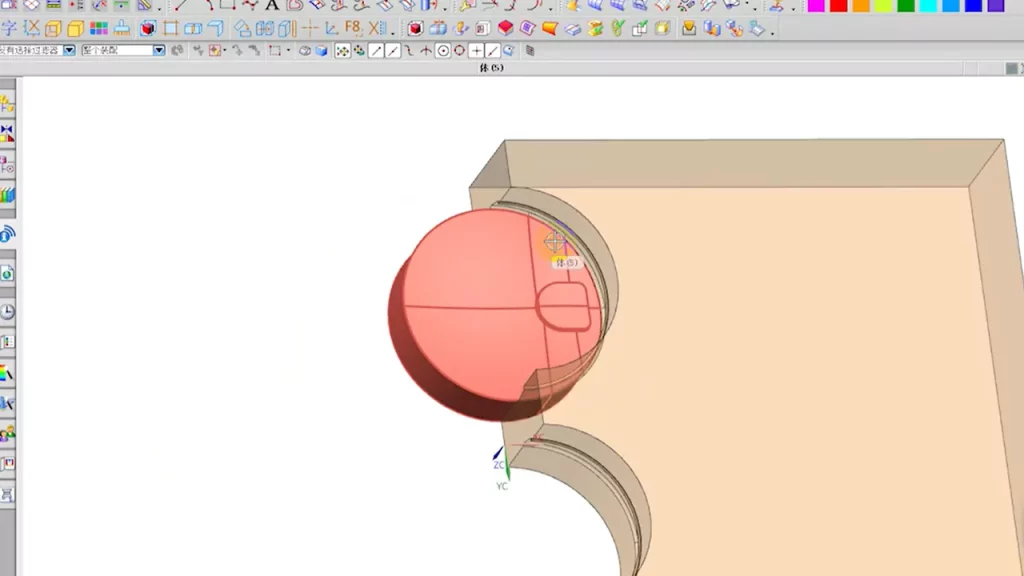Screen dimensions: 1024x576
Task: Open the 整个装配 assembly scope dropdown
Action: point(158,48)
